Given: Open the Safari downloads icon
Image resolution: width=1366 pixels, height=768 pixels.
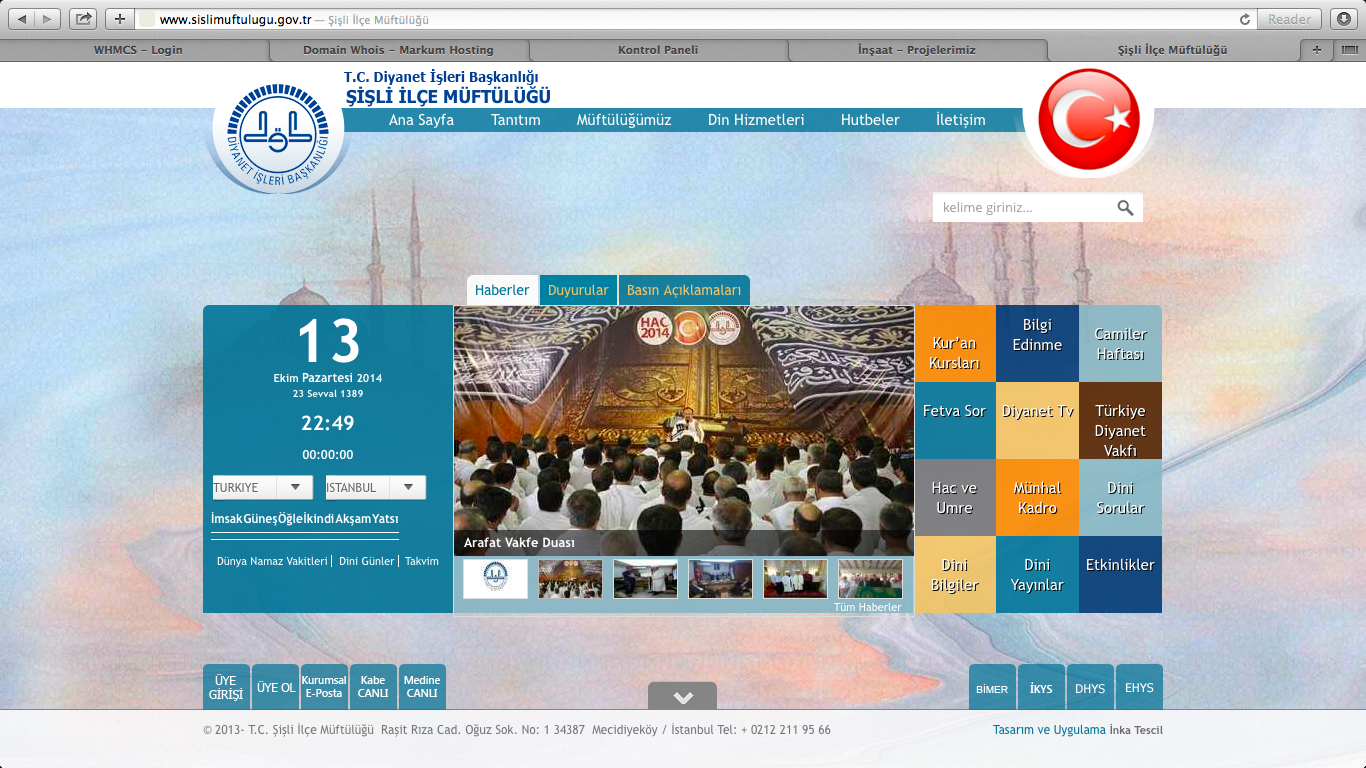Looking at the screenshot, I should [x=1342, y=19].
